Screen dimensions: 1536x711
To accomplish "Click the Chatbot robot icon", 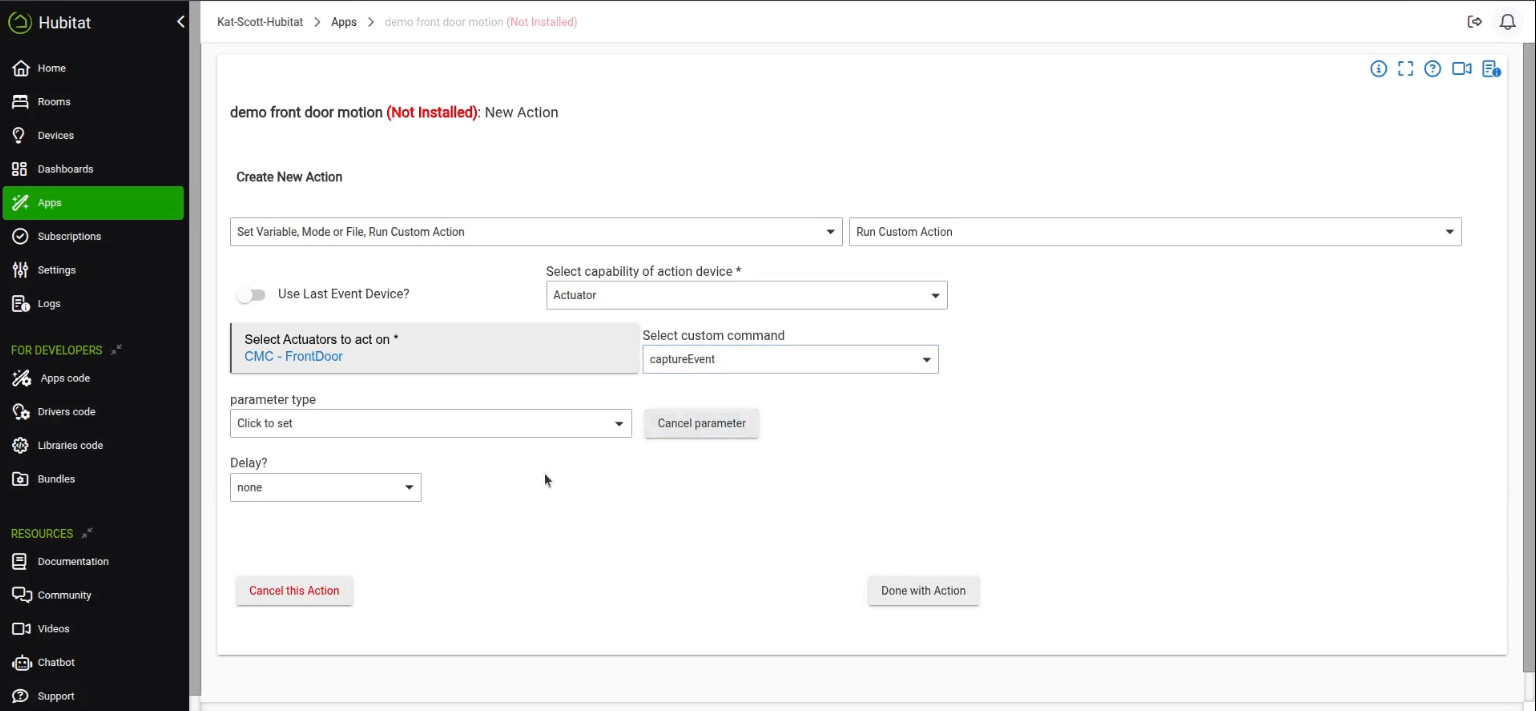I will pyautogui.click(x=20, y=662).
